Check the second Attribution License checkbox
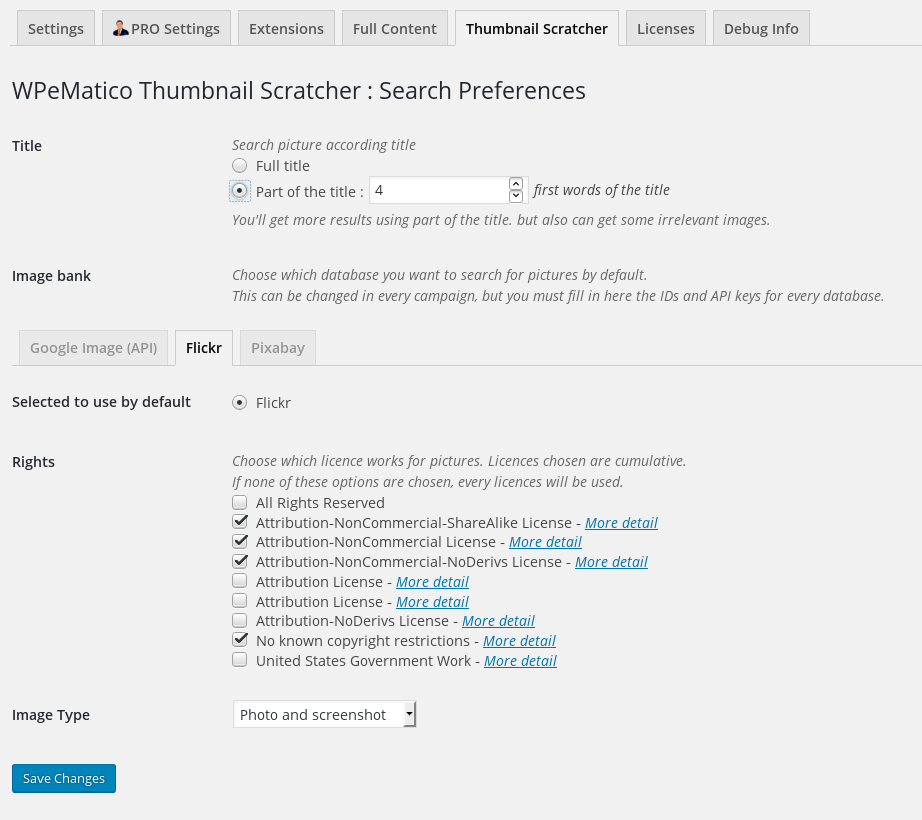The height and width of the screenshot is (820, 922). point(239,601)
